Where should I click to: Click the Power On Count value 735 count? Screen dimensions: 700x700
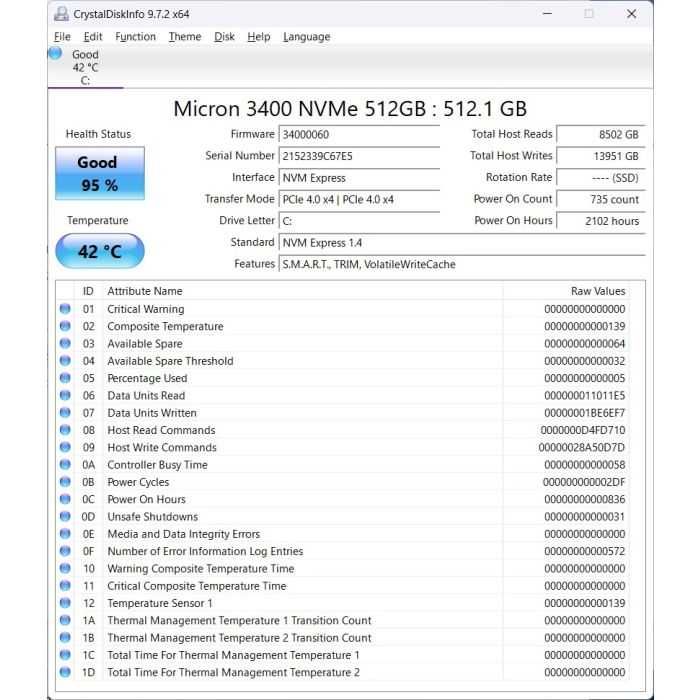(601, 199)
